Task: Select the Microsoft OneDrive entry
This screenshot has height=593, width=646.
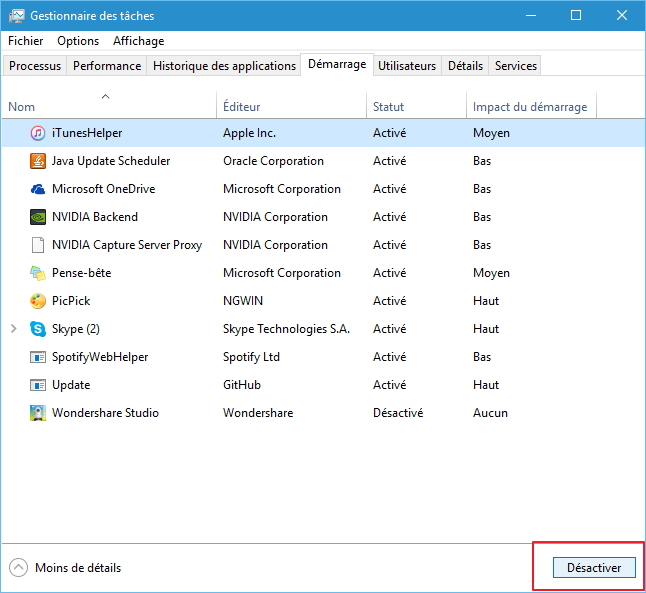Action: [x=103, y=189]
